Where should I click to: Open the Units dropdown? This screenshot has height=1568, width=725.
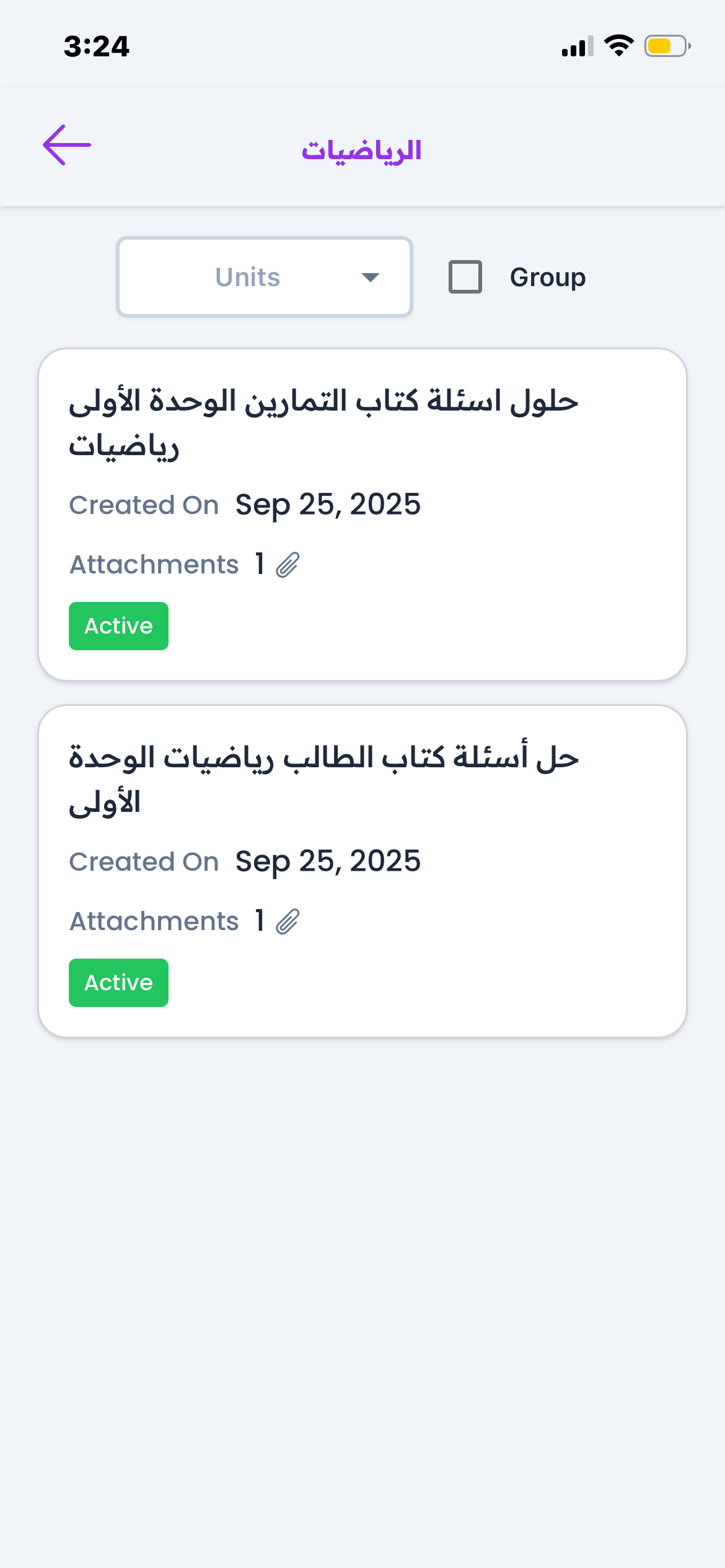click(x=265, y=277)
